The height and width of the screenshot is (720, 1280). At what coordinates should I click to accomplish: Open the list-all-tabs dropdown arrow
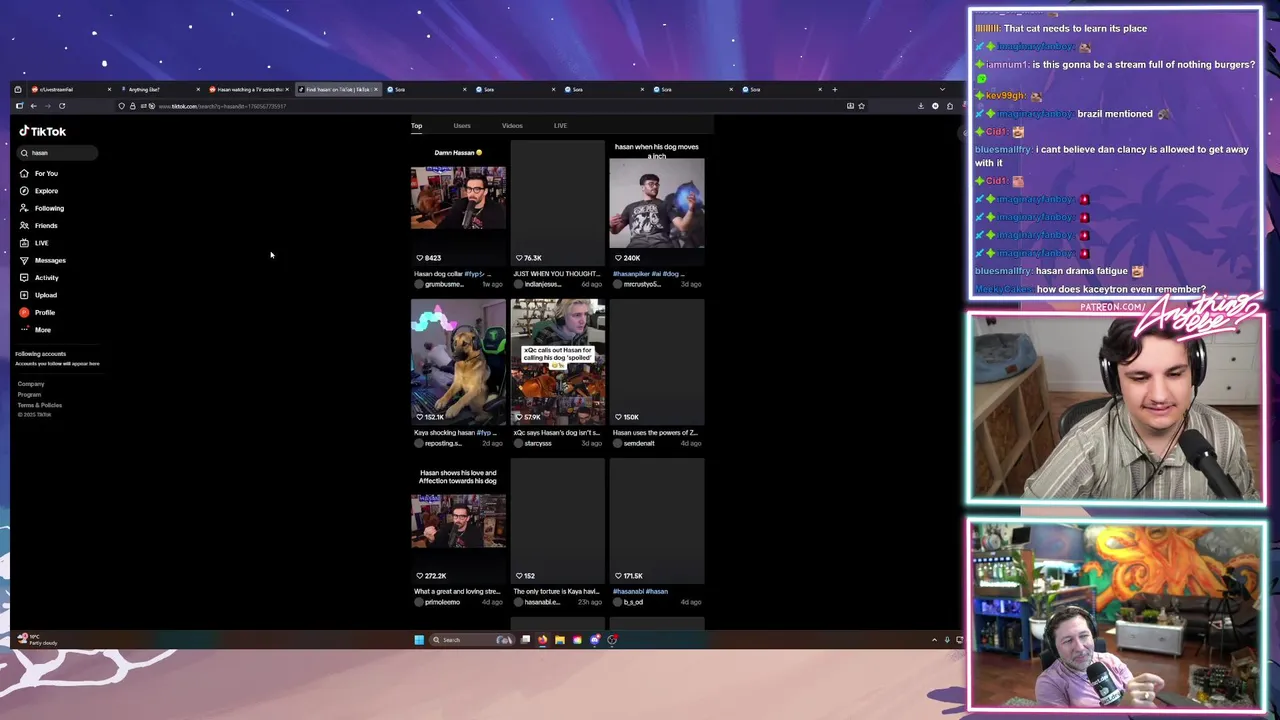pyautogui.click(x=942, y=90)
